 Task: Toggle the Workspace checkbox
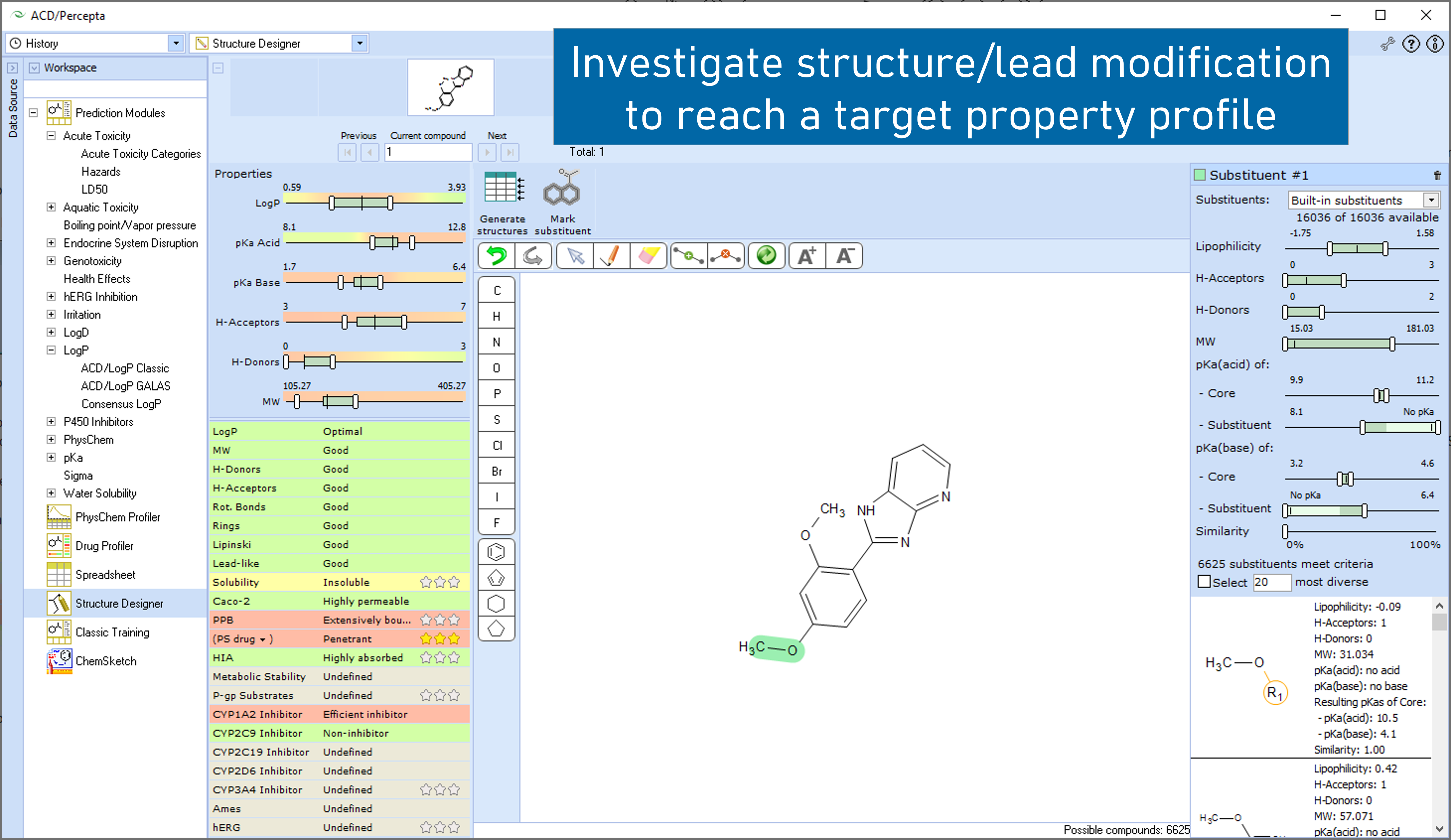click(x=35, y=68)
